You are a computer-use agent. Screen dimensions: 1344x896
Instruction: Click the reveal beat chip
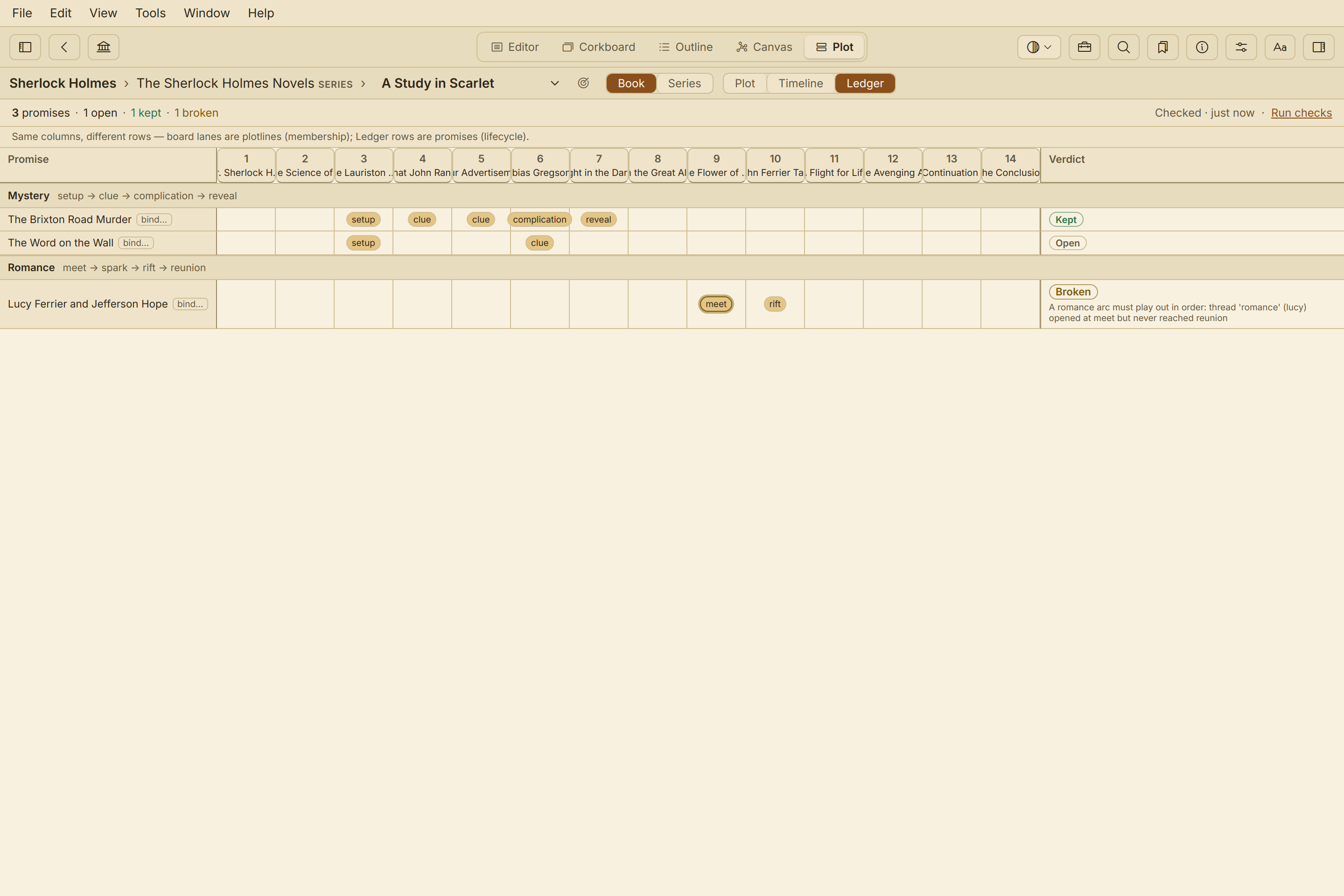[x=598, y=219]
